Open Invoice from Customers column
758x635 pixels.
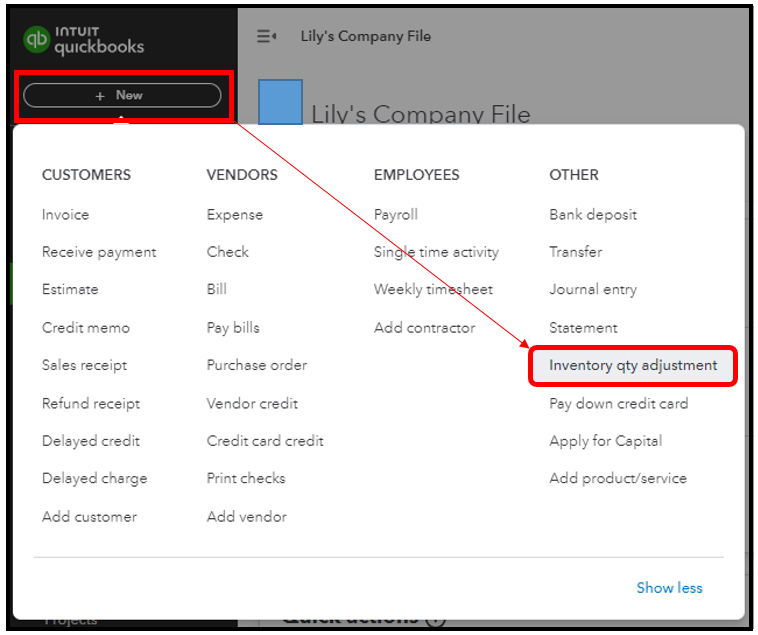(65, 215)
